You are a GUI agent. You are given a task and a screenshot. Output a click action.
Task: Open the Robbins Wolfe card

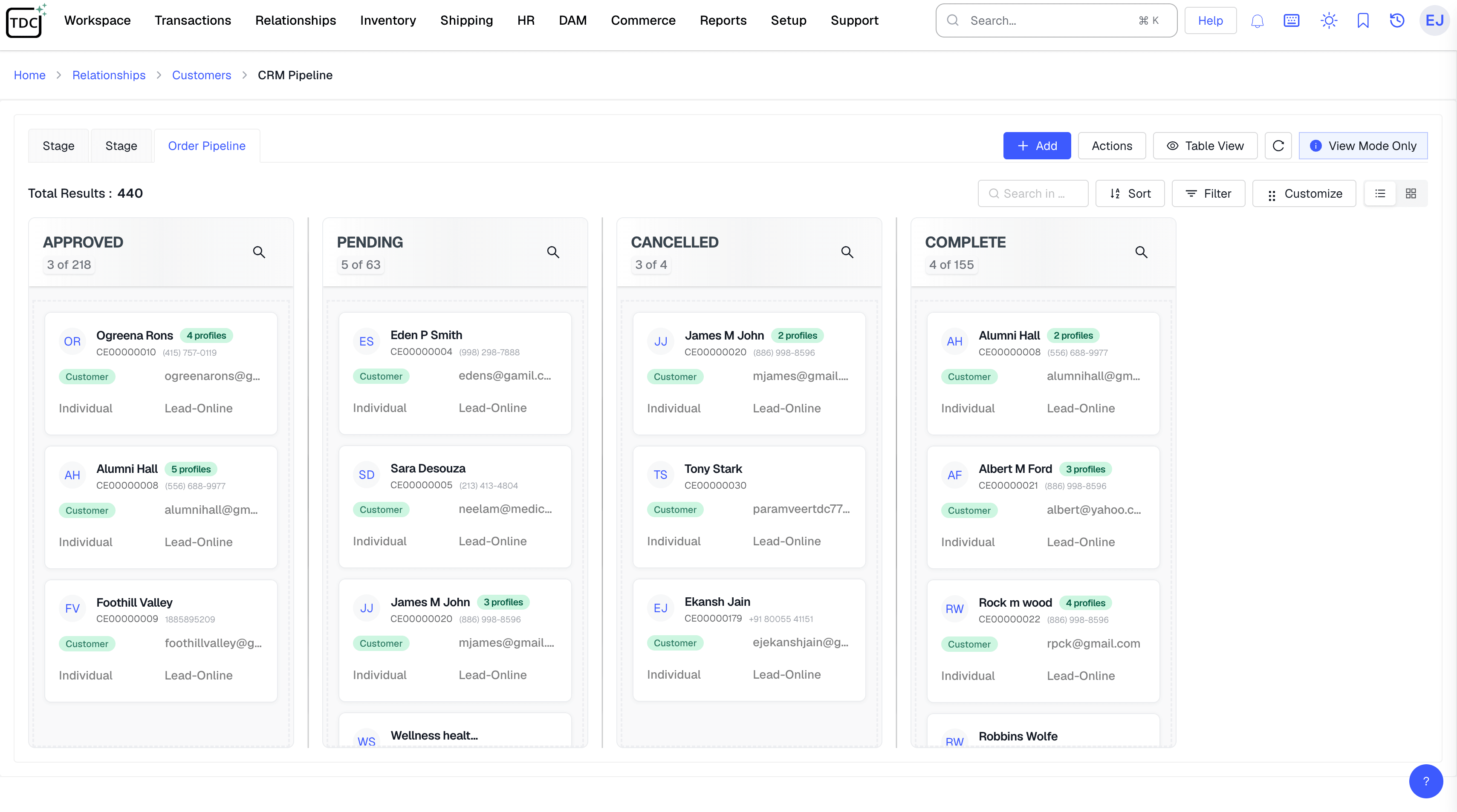click(x=1043, y=731)
